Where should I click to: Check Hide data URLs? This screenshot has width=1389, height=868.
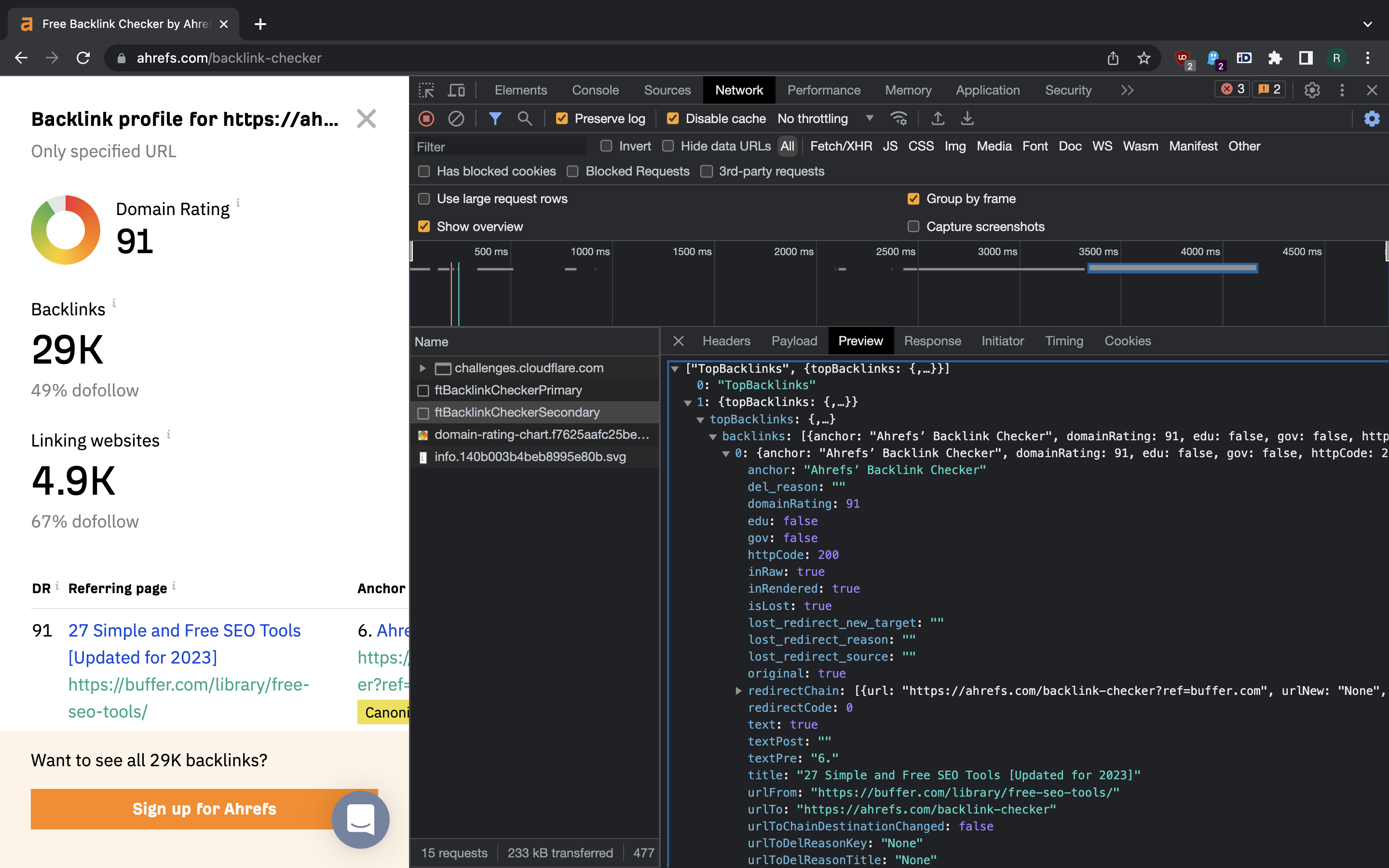pos(667,146)
